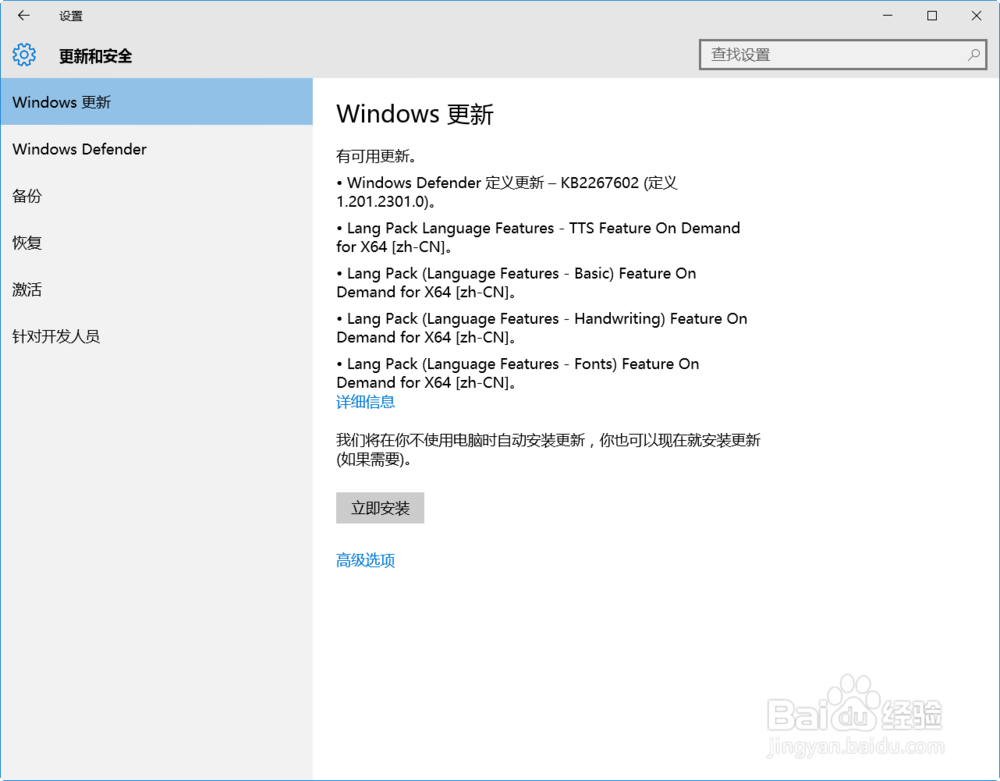Close the settings window
Viewport: 1000px width, 781px height.
click(976, 15)
